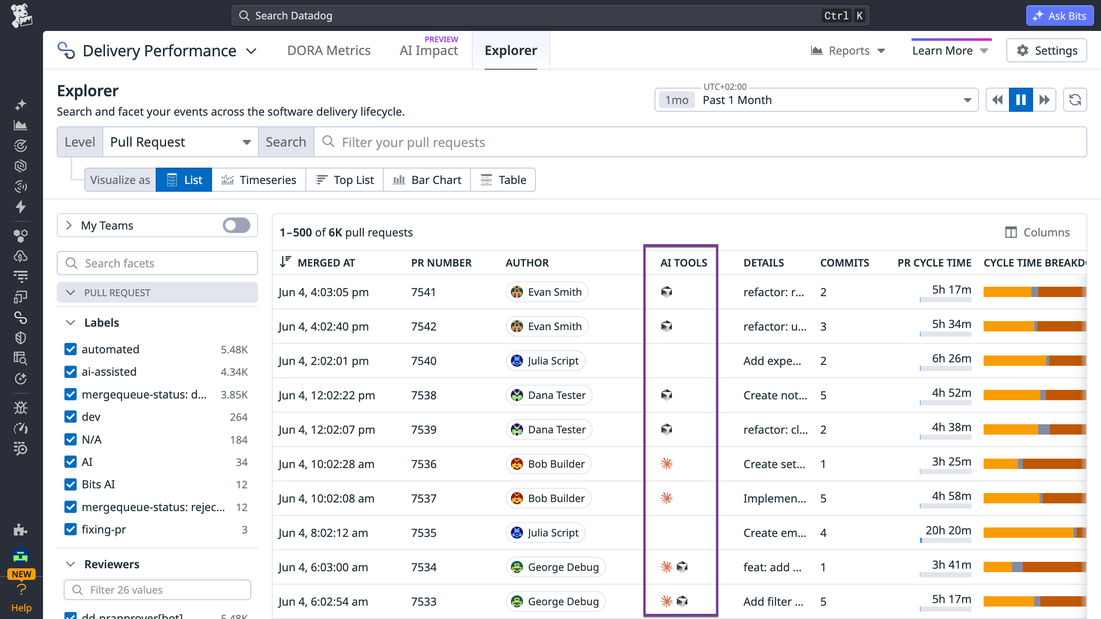
Task: Uncheck the mergequeue-status: d... label
Action: point(70,394)
